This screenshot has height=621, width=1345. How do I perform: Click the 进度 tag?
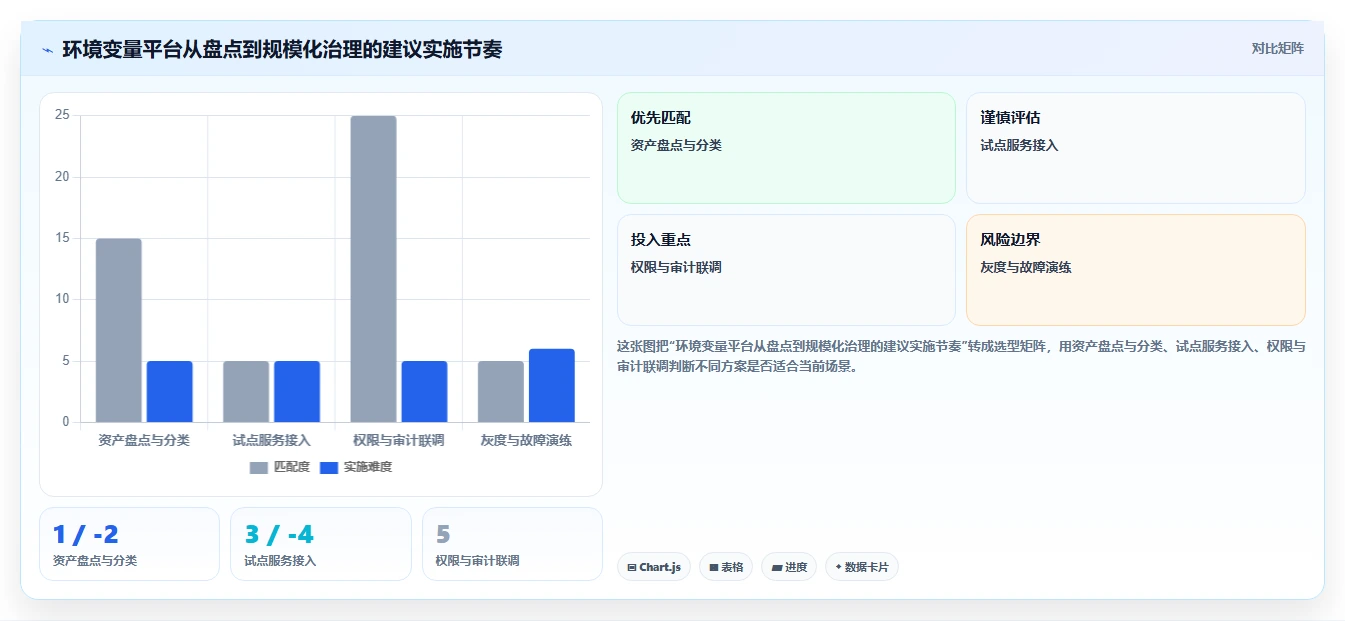point(789,567)
